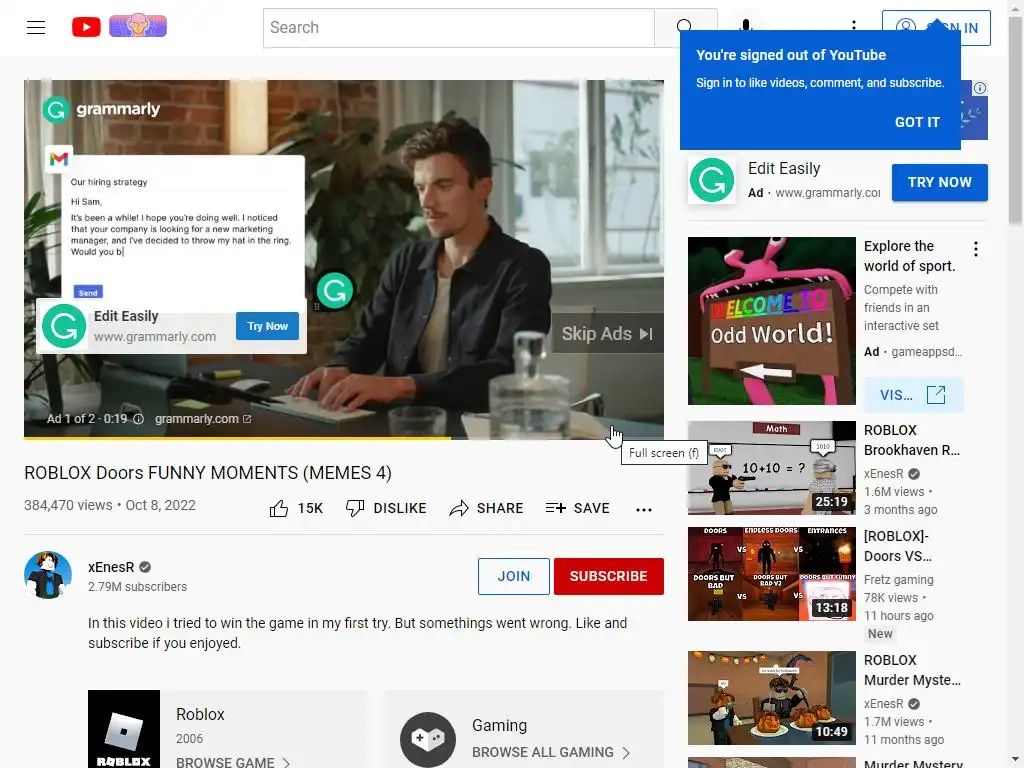
Task: Click 2.79M subscribers text
Action: (x=137, y=586)
